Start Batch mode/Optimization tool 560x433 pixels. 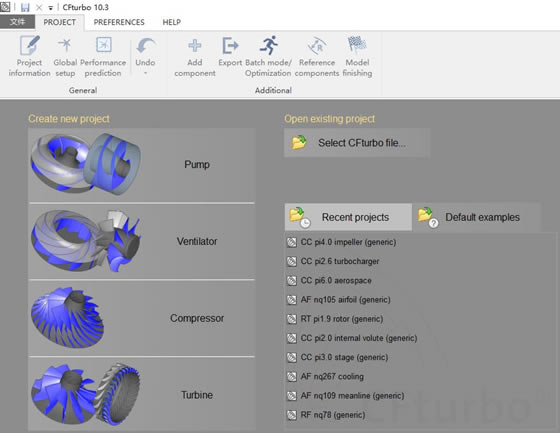tap(268, 56)
